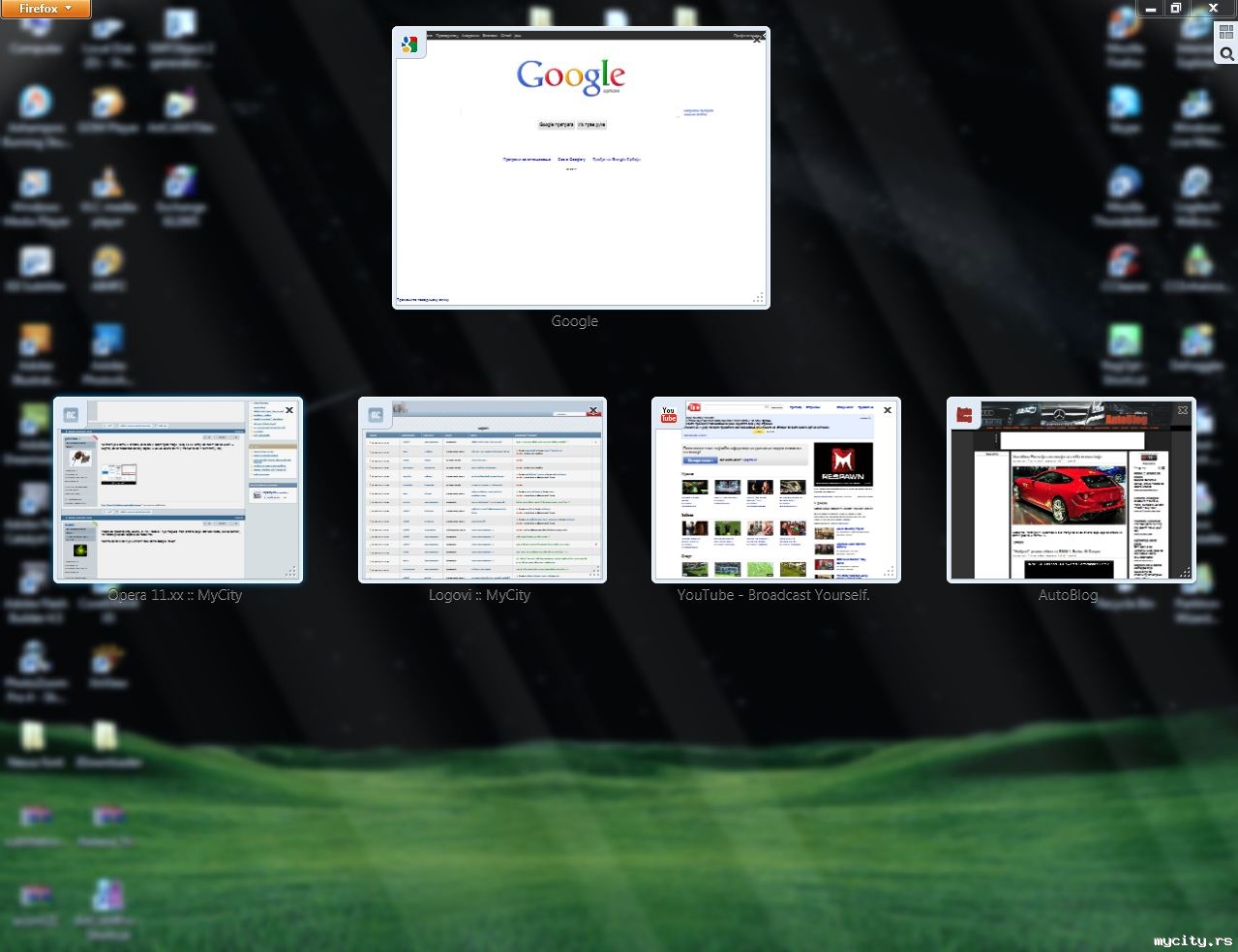Restore down the Firefox window
The width and height of the screenshot is (1238, 952).
tap(1176, 8)
